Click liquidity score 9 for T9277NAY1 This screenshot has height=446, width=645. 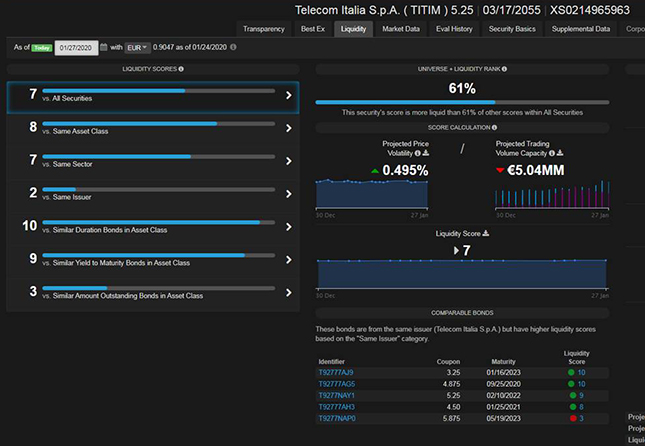581,395
